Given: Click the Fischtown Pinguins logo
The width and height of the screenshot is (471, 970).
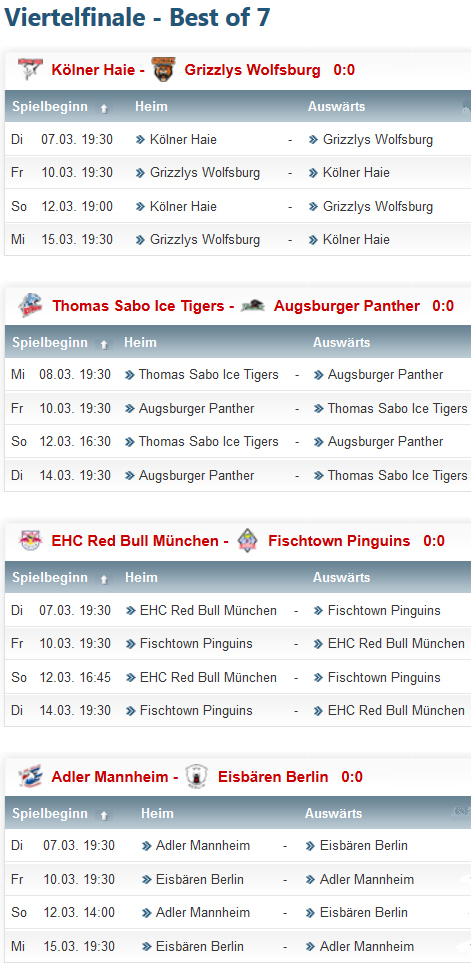Looking at the screenshot, I should [x=248, y=541].
